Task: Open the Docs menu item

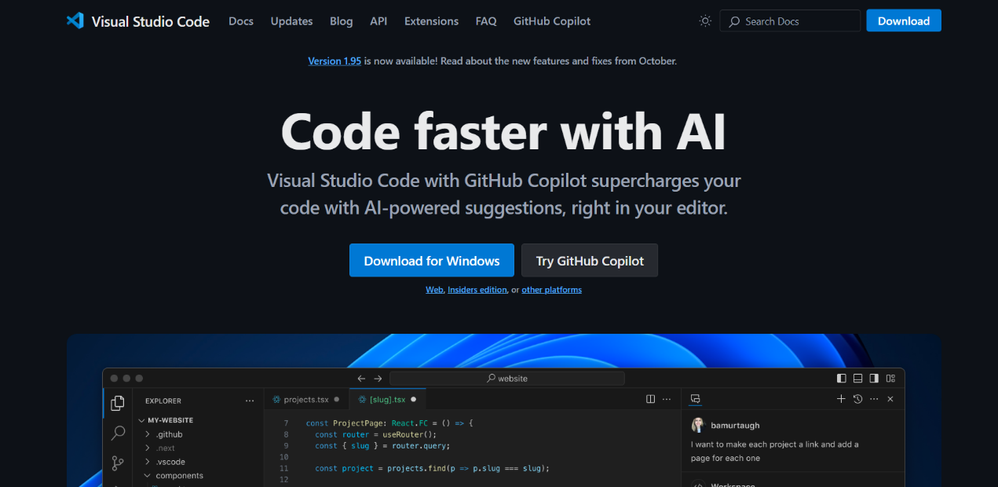Action: click(241, 21)
